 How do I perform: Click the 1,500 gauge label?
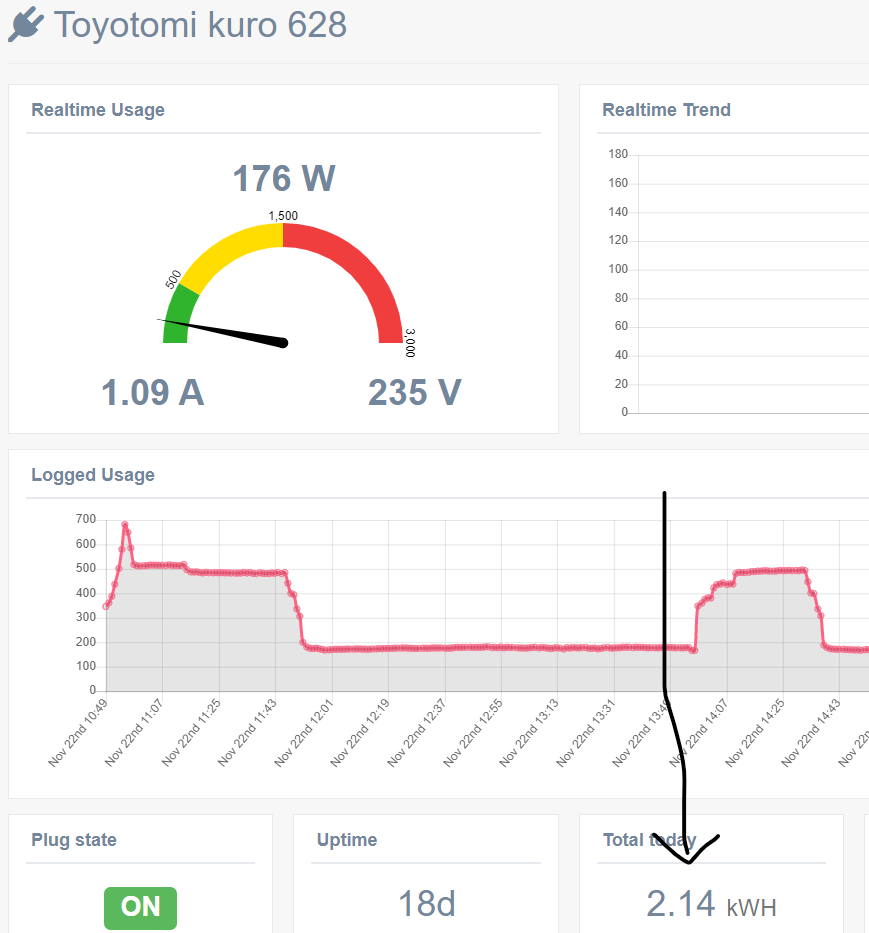[283, 215]
